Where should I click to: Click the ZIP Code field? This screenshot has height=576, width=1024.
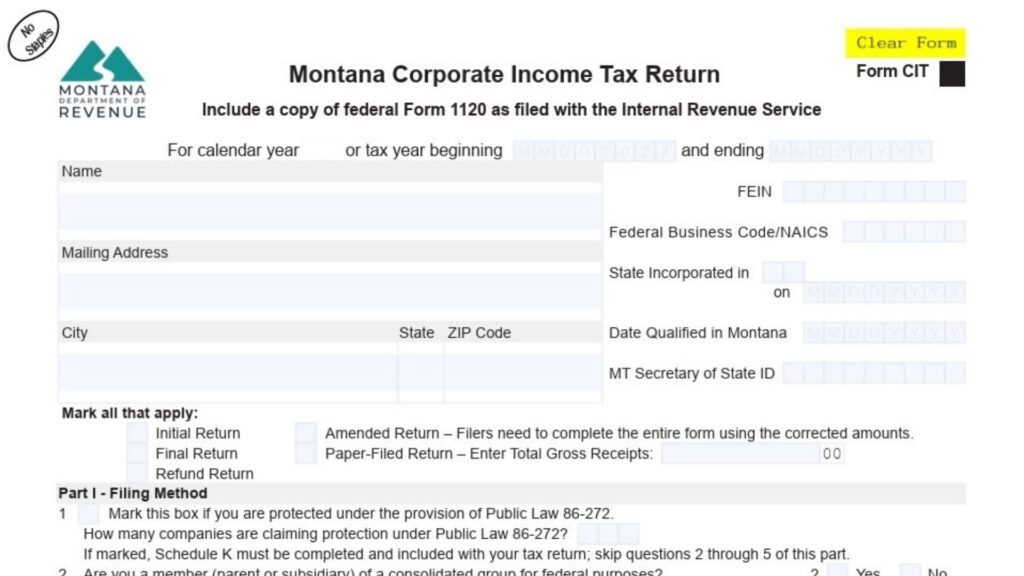pos(520,368)
